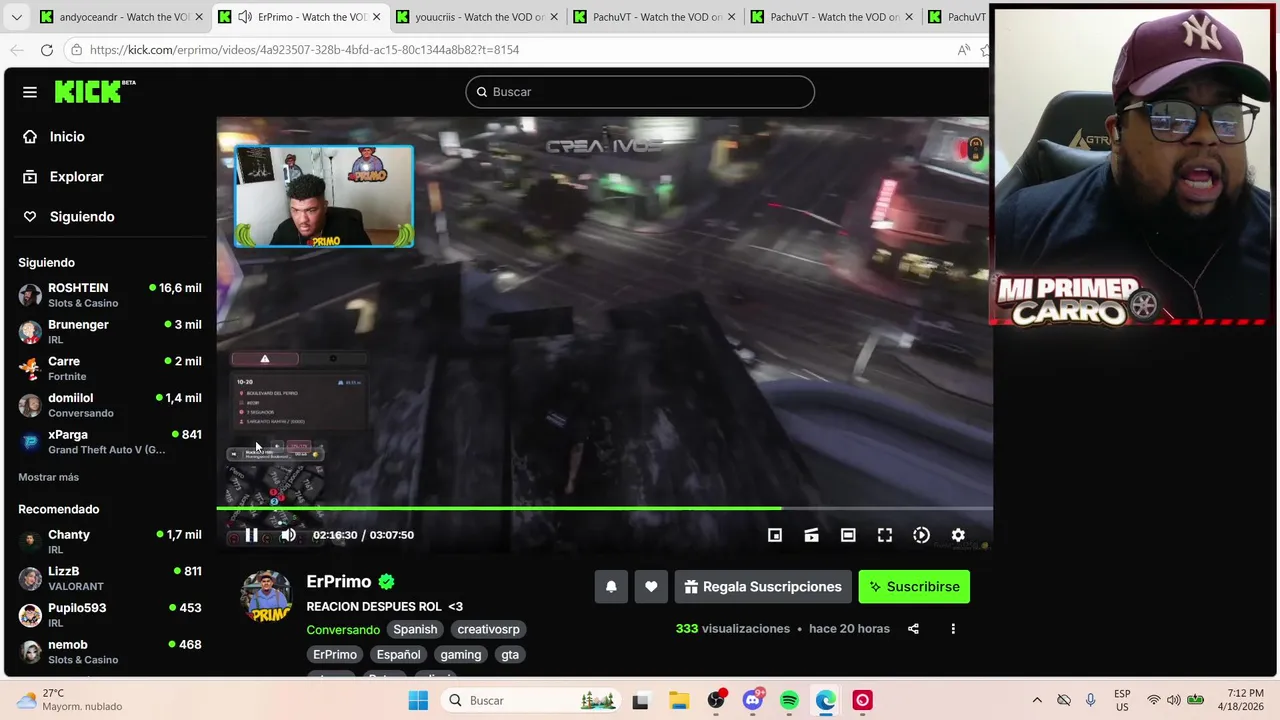The image size is (1280, 720).
Task: Open video player settings gear
Action: click(x=958, y=536)
